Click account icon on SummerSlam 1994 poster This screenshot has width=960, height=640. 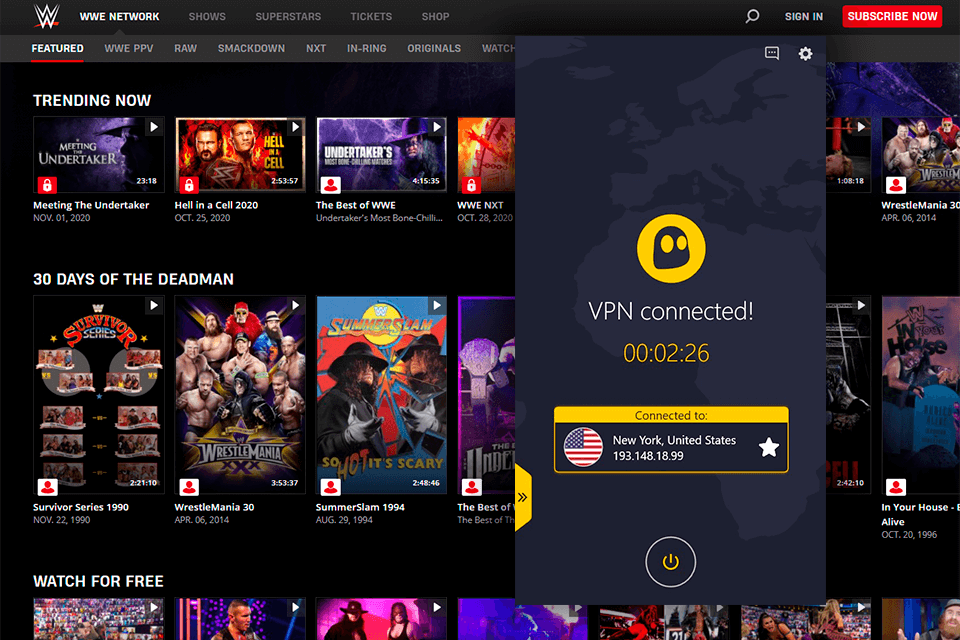[331, 487]
